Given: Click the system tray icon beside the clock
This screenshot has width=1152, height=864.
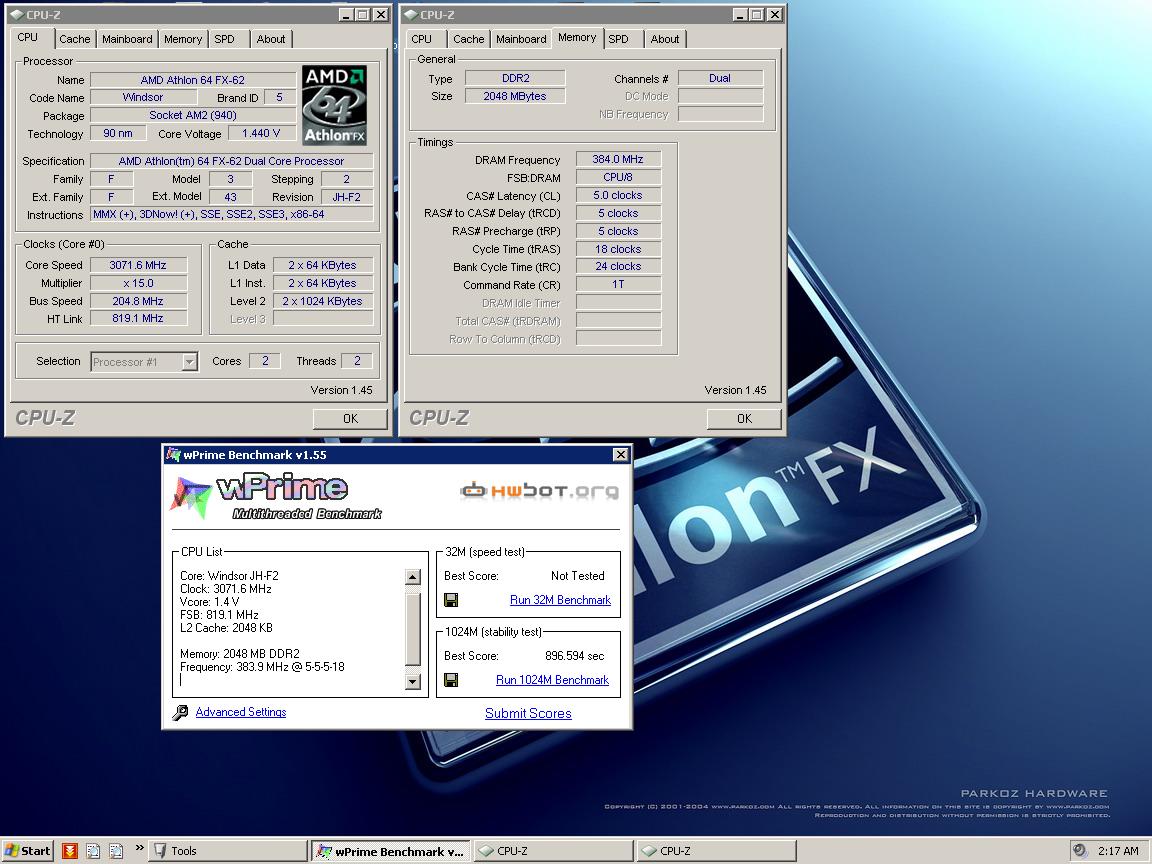Looking at the screenshot, I should (x=1079, y=851).
